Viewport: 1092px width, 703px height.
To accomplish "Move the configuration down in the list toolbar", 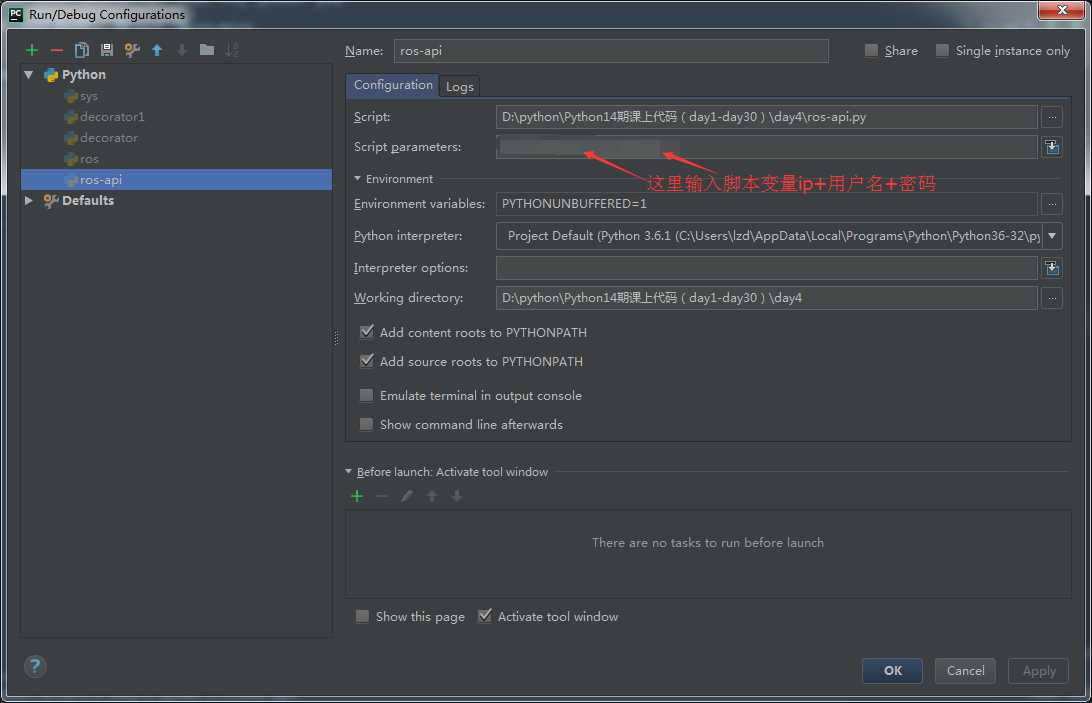I will (182, 50).
